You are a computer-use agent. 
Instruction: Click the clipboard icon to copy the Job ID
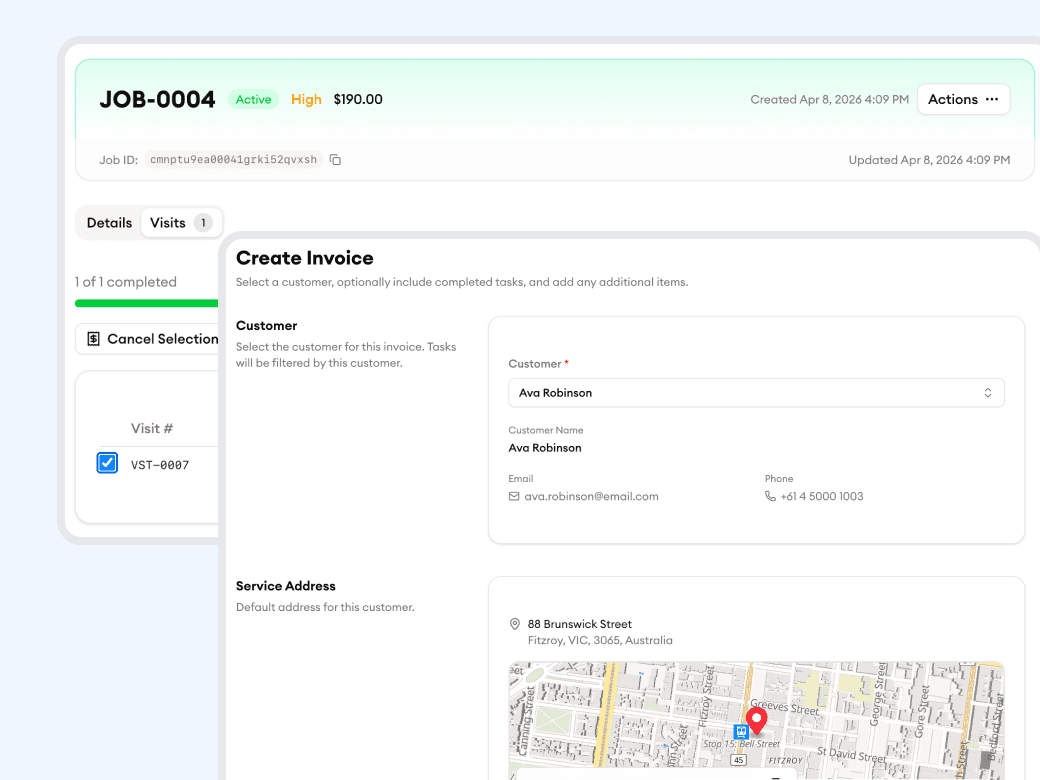click(x=335, y=159)
